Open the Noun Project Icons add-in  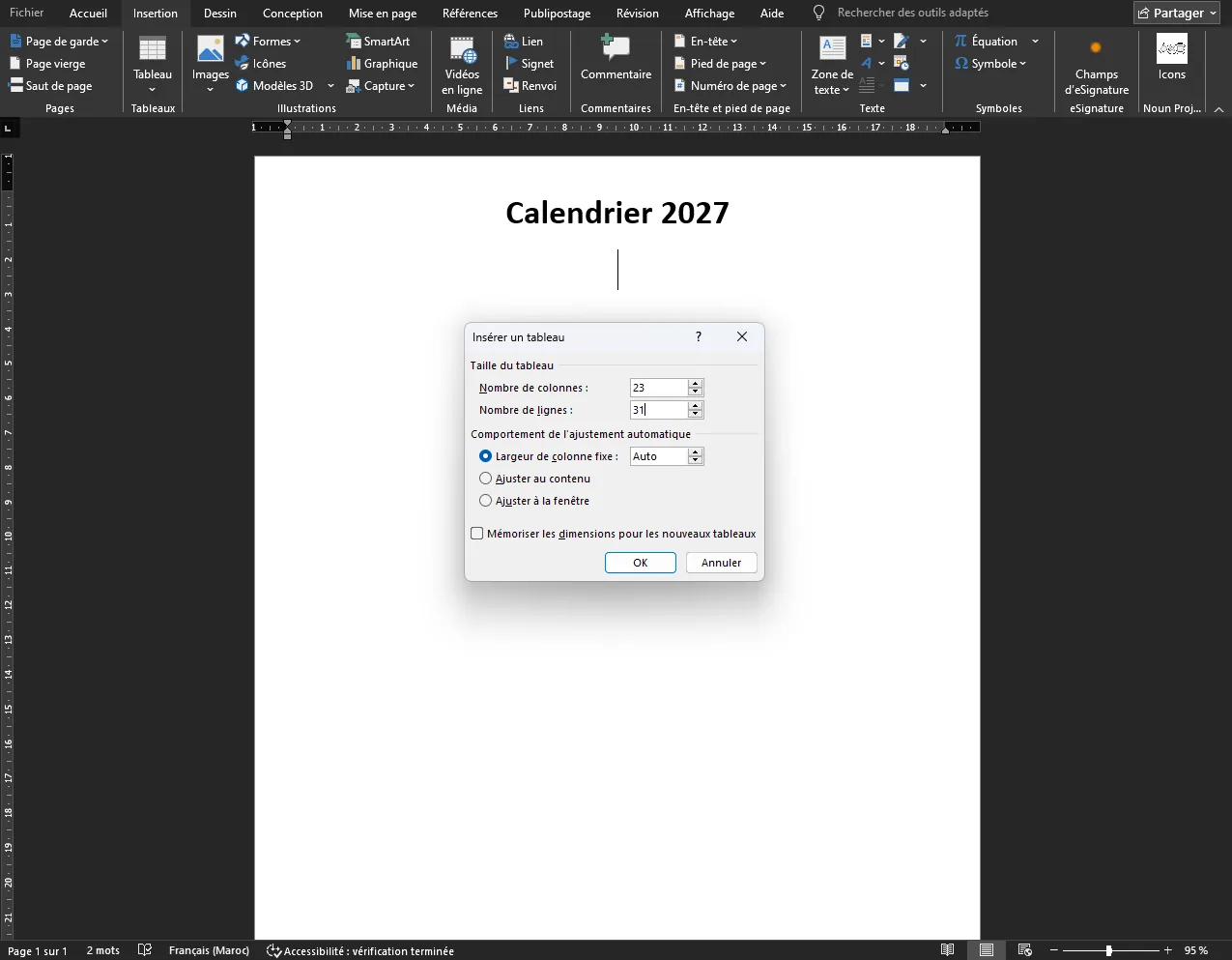1172,59
